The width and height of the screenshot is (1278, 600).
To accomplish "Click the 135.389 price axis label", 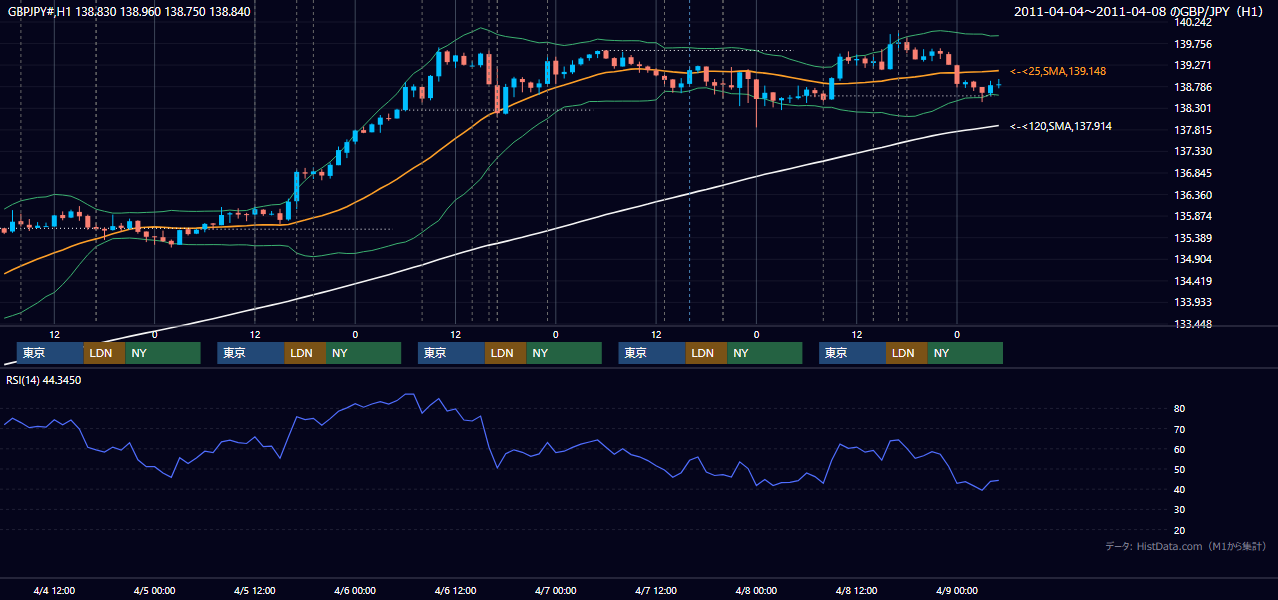I will pyautogui.click(x=1194, y=238).
